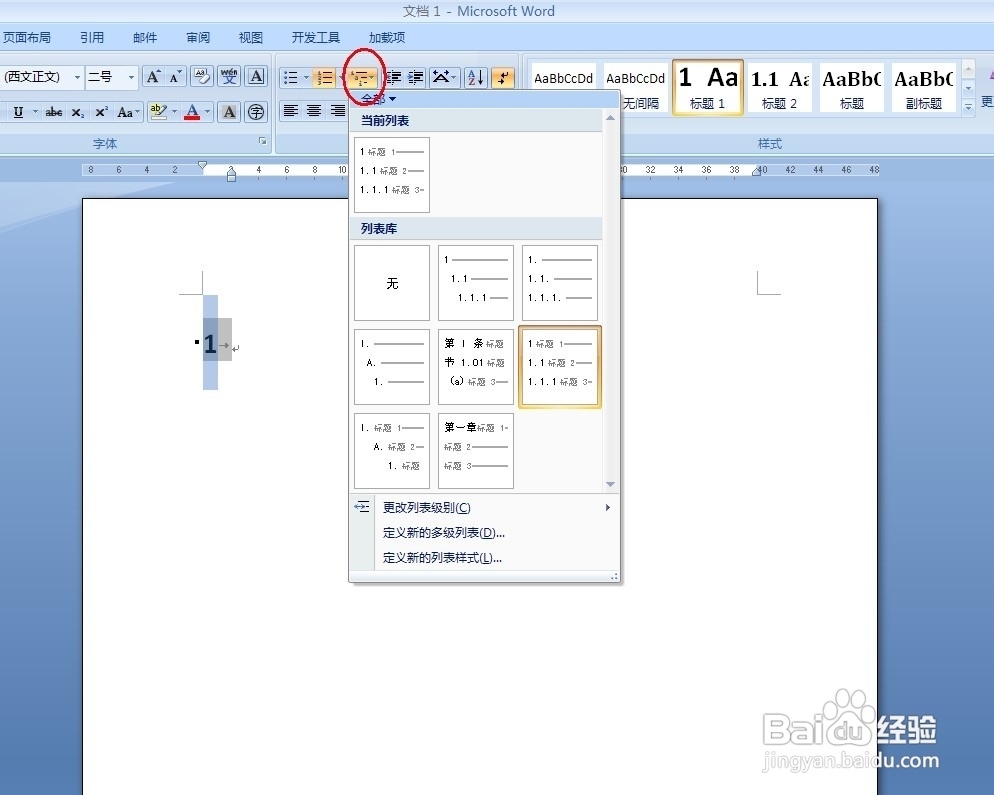The width and height of the screenshot is (994, 795).
Task: Open bullets library dropdown arrow
Action: pyautogui.click(x=306, y=77)
